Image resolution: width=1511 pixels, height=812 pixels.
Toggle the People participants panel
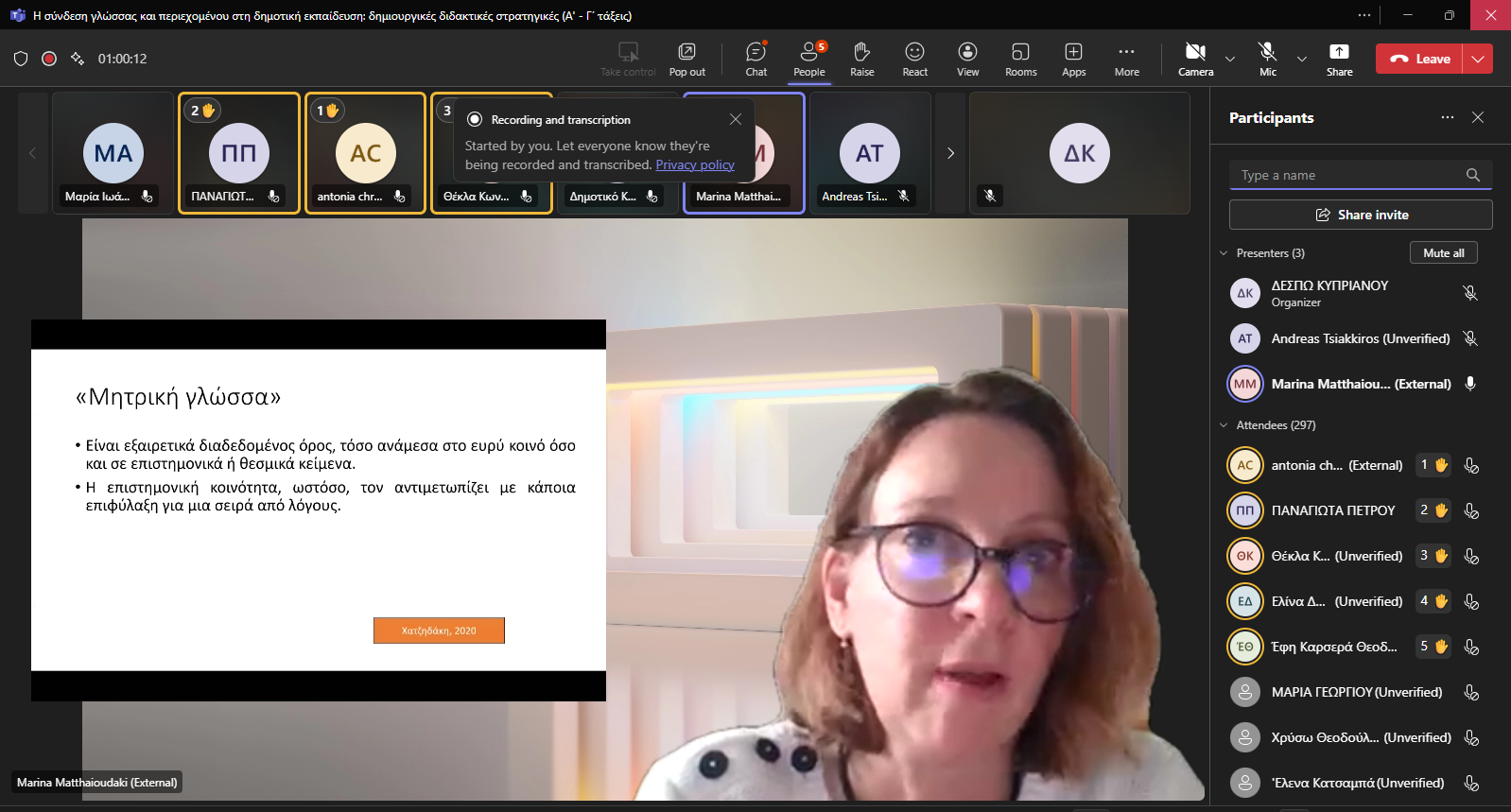coord(809,59)
